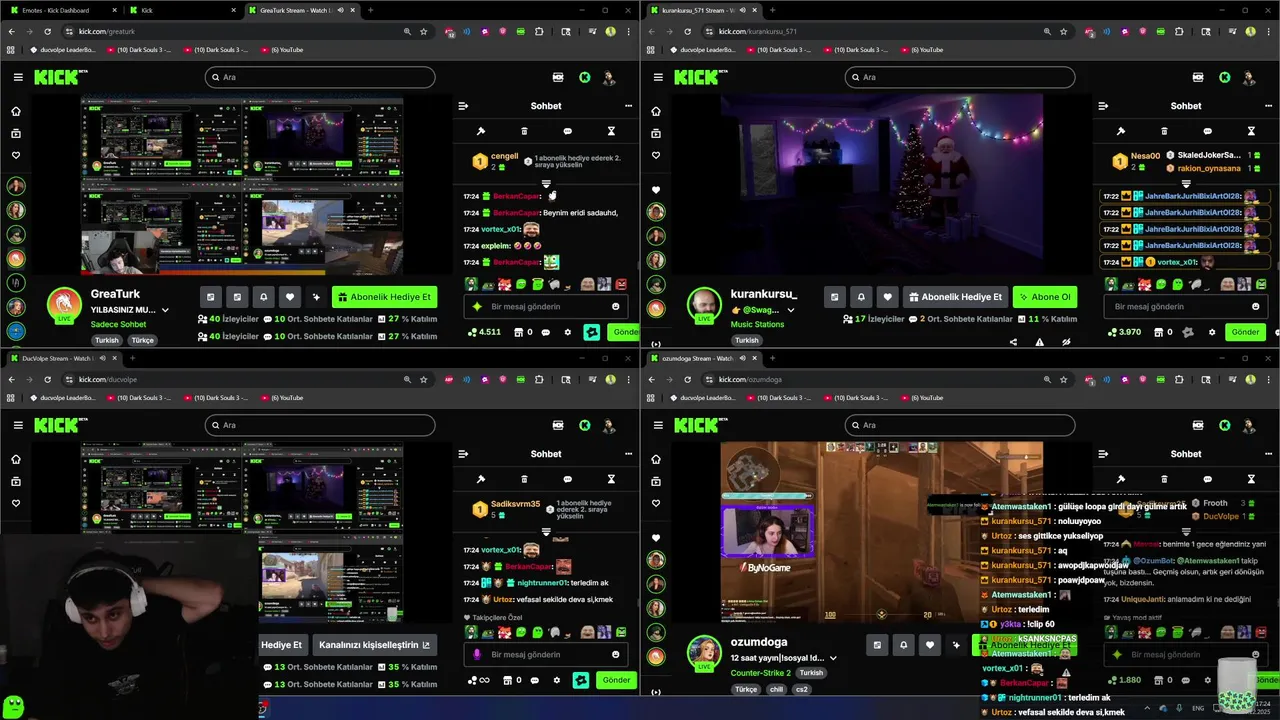The image size is (1280, 720).
Task: Click the cs2 tag under ozumdoga channel
Action: pos(802,689)
